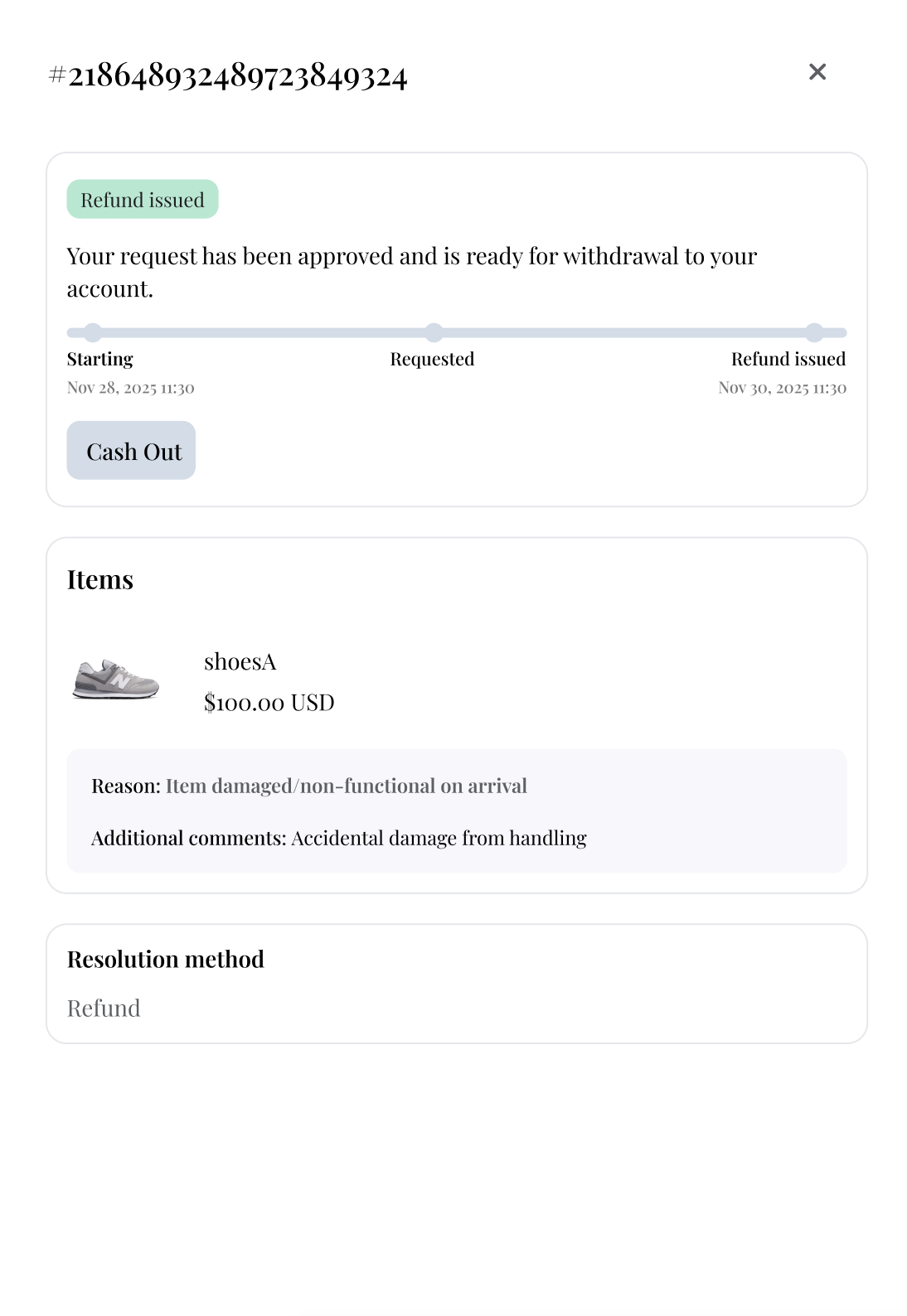Screen dimensions: 907x1316
Task: Click the Accidental damage from handling comment
Action: [x=439, y=838]
